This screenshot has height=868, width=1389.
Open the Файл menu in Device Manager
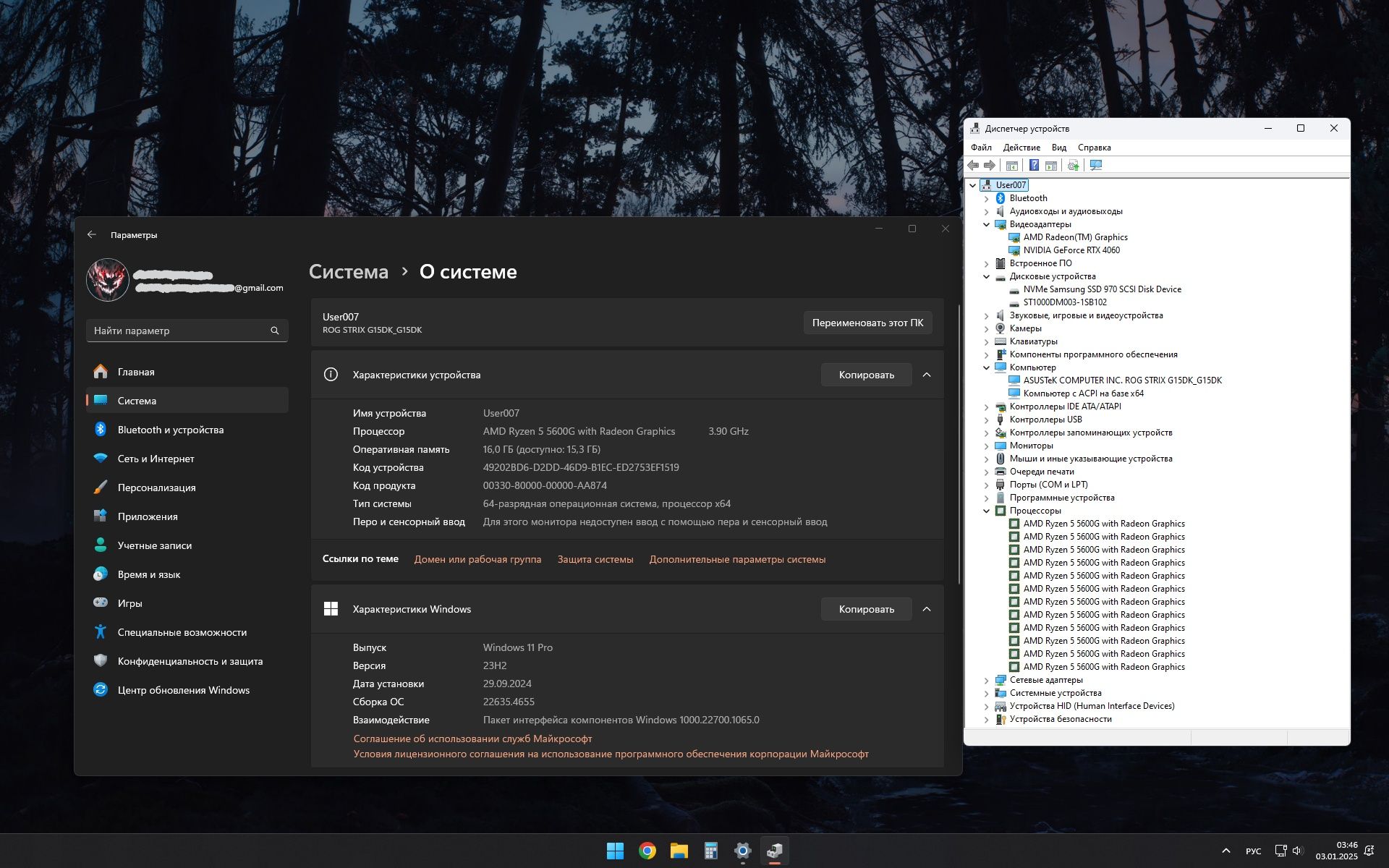(x=981, y=148)
